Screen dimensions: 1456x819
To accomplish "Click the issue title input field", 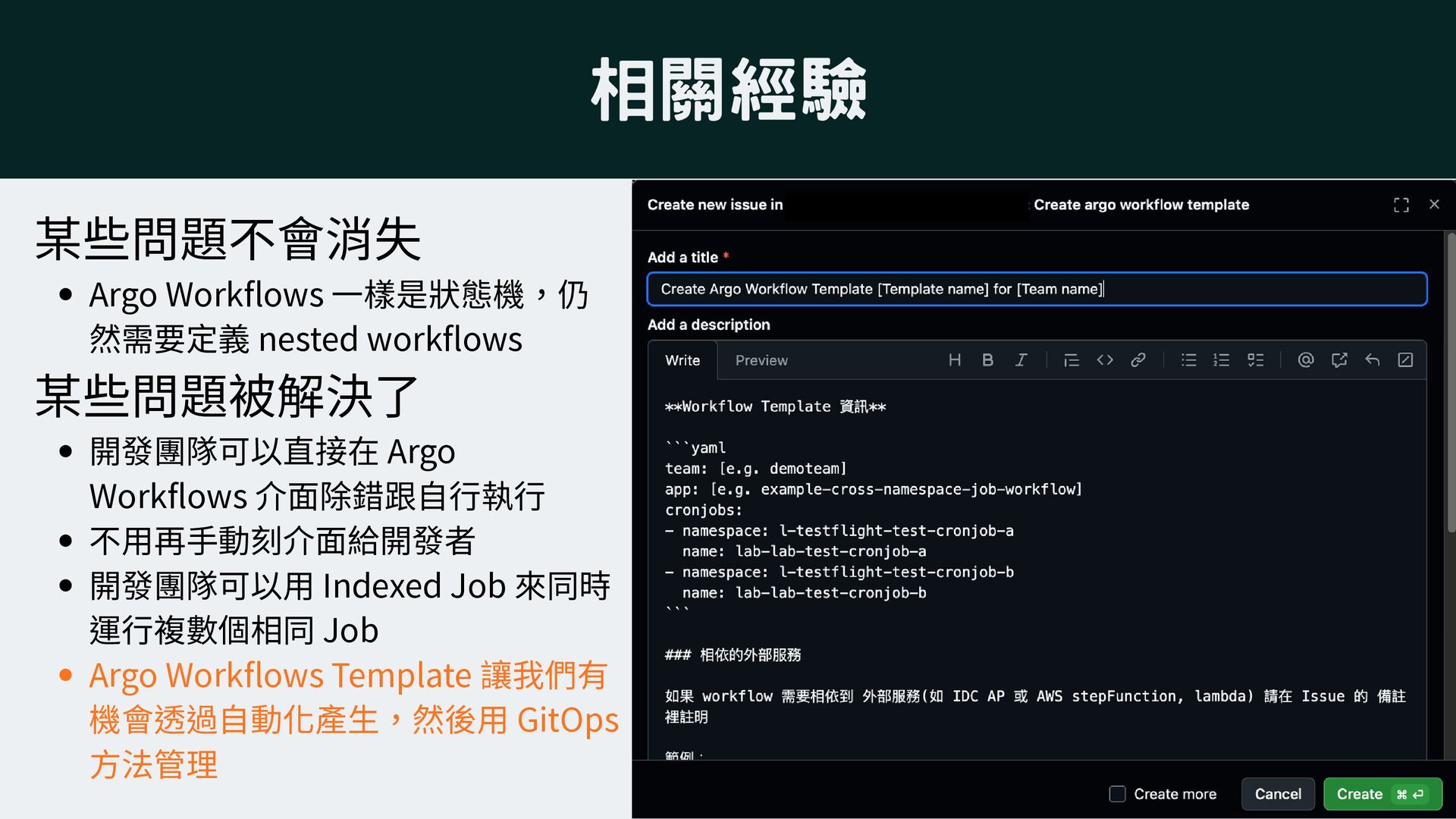I will (x=1037, y=289).
